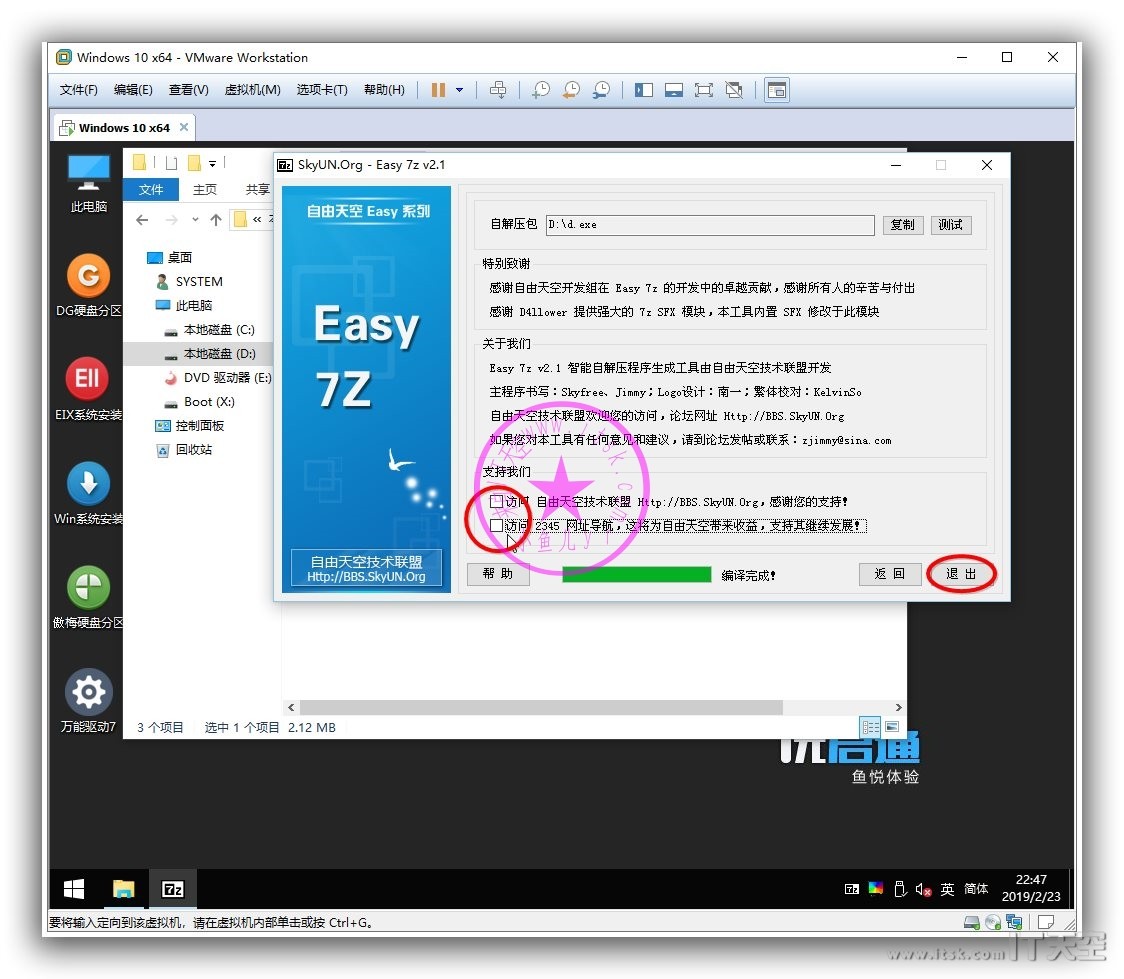Go back in the Explorer window
This screenshot has height=979, width=1124.
142,220
